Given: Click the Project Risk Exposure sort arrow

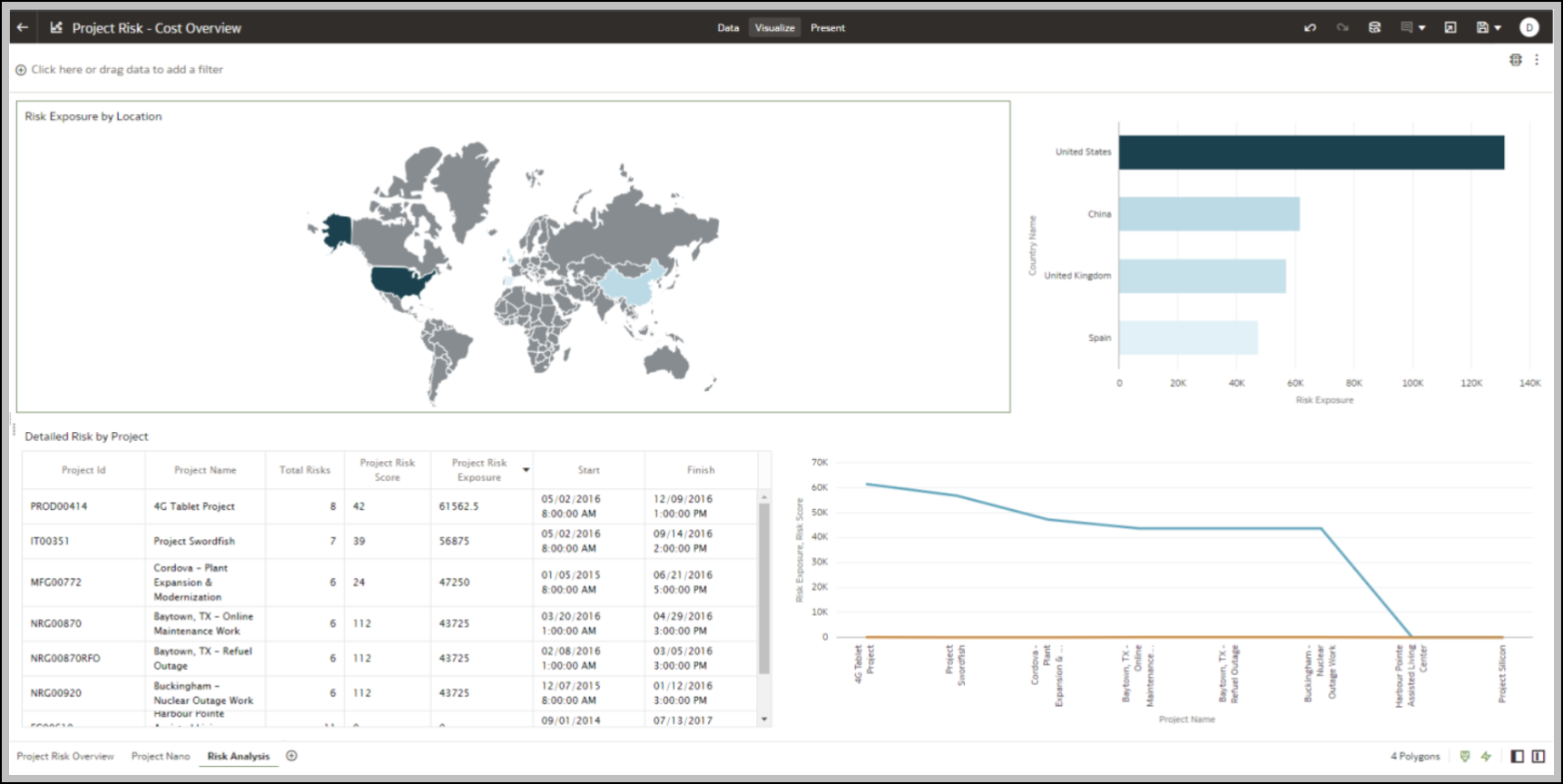Looking at the screenshot, I should click(x=526, y=470).
